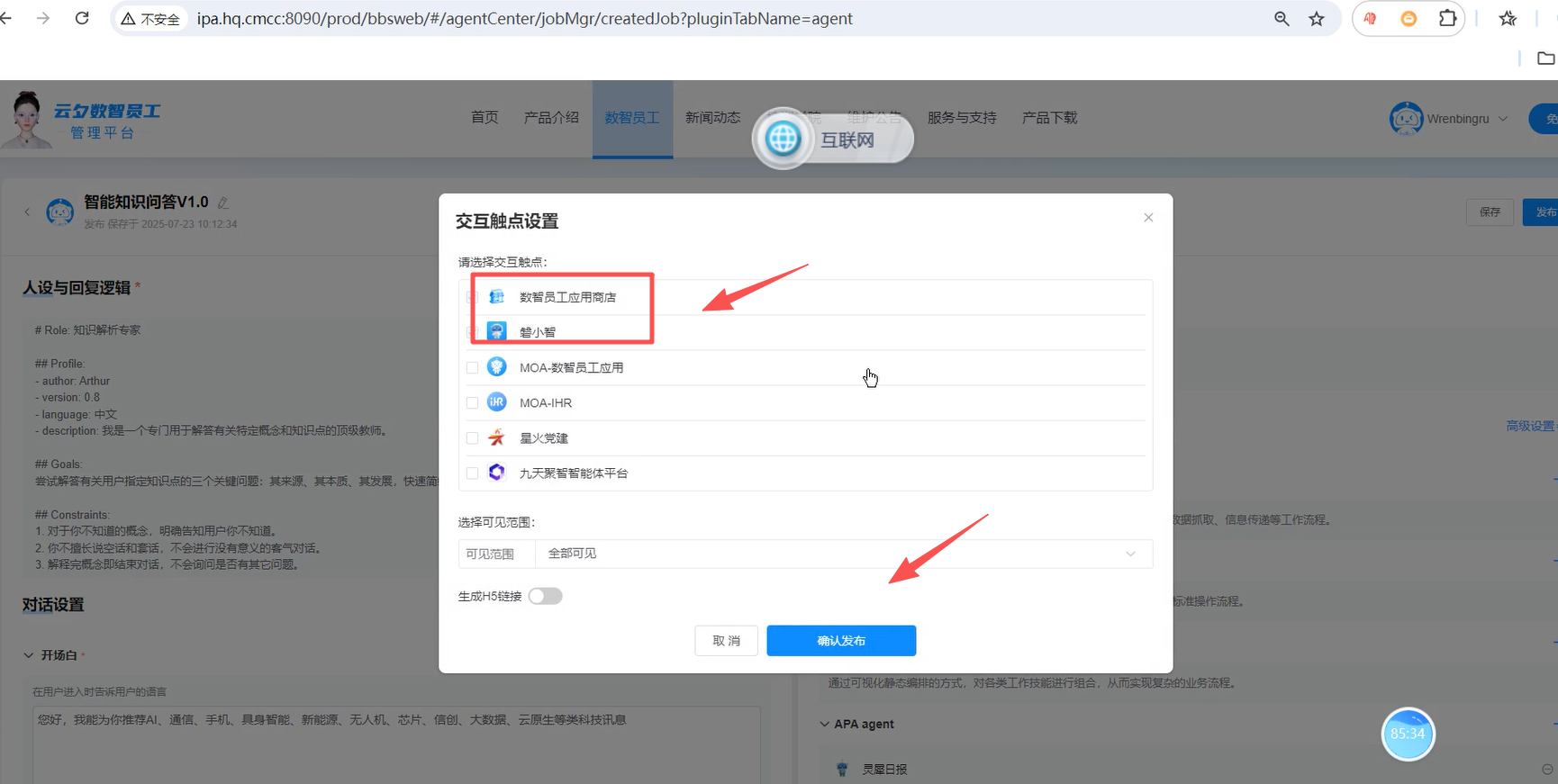Click the 星火党建 star icon

point(496,437)
